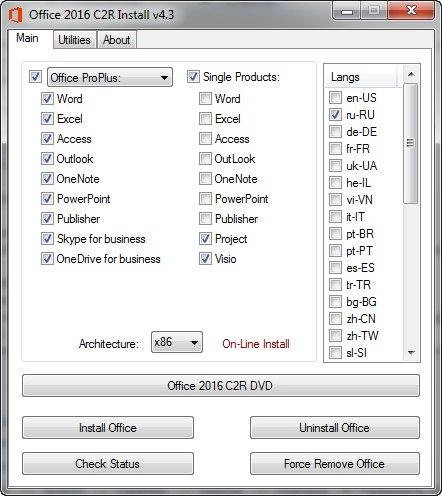Viewport: 442px width, 496px height.
Task: Click the Install Office button
Action: 108,427
